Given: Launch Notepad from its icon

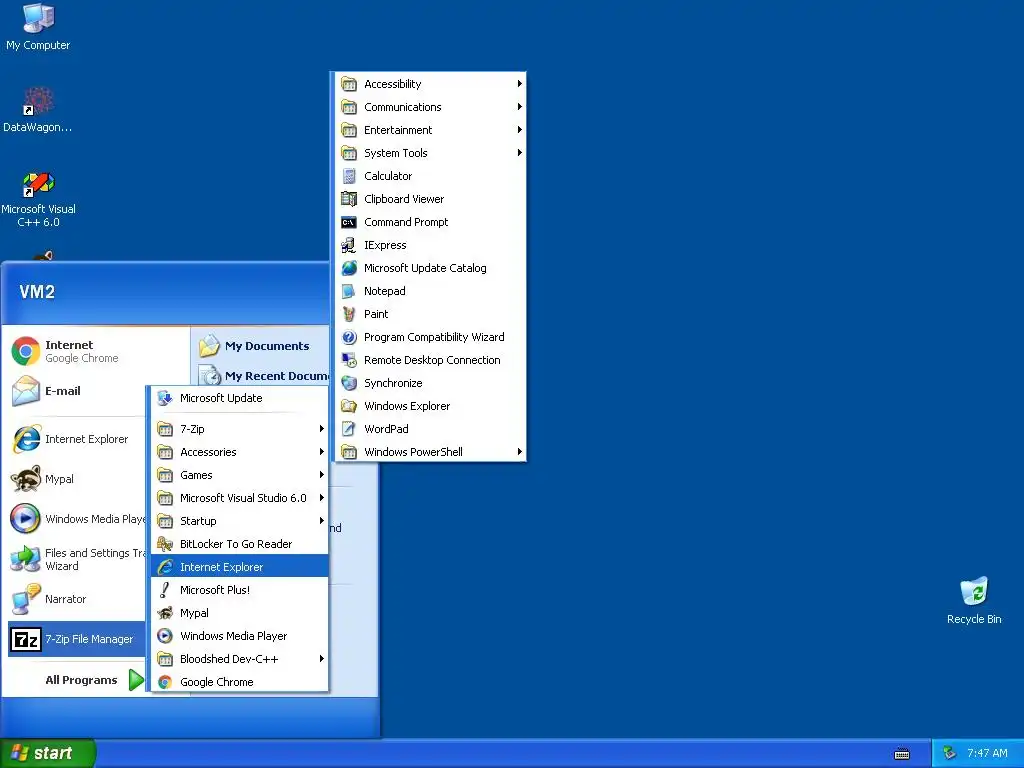Looking at the screenshot, I should coord(349,291).
